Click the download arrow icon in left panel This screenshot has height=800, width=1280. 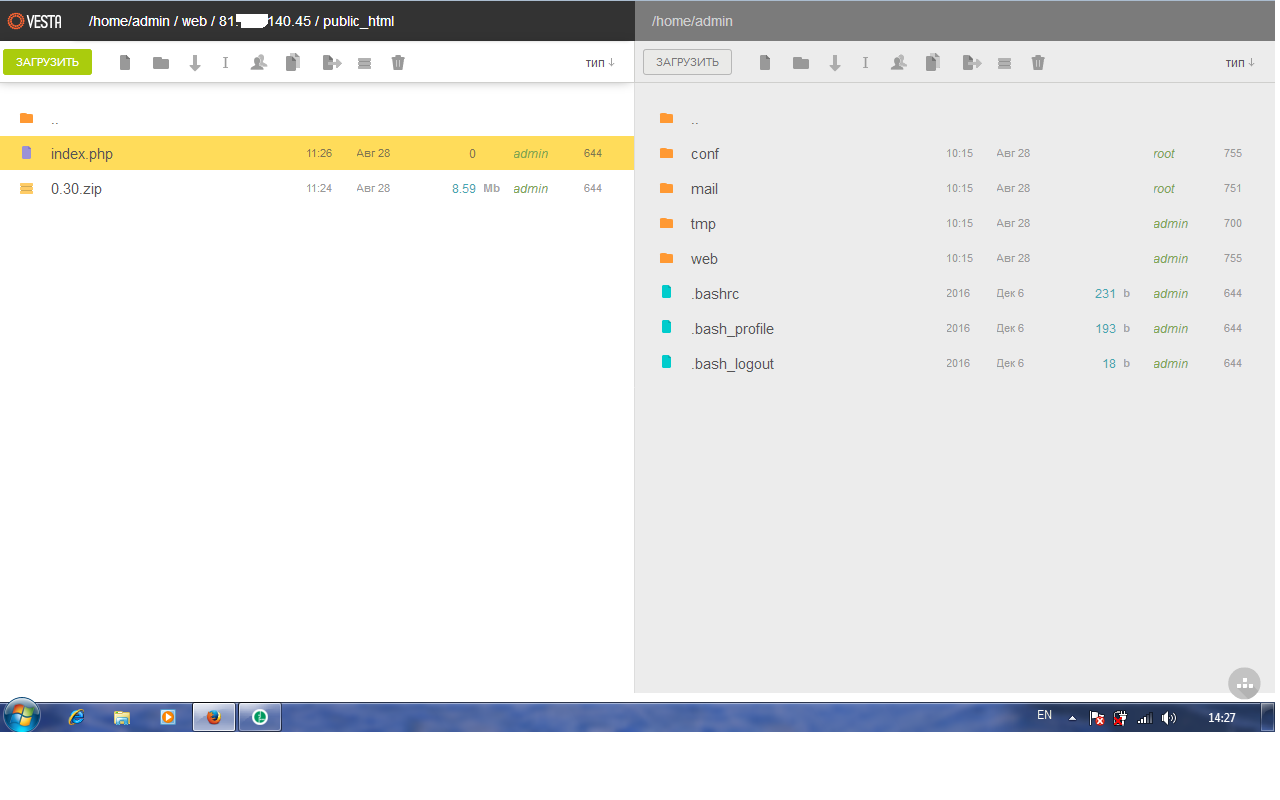[x=195, y=63]
